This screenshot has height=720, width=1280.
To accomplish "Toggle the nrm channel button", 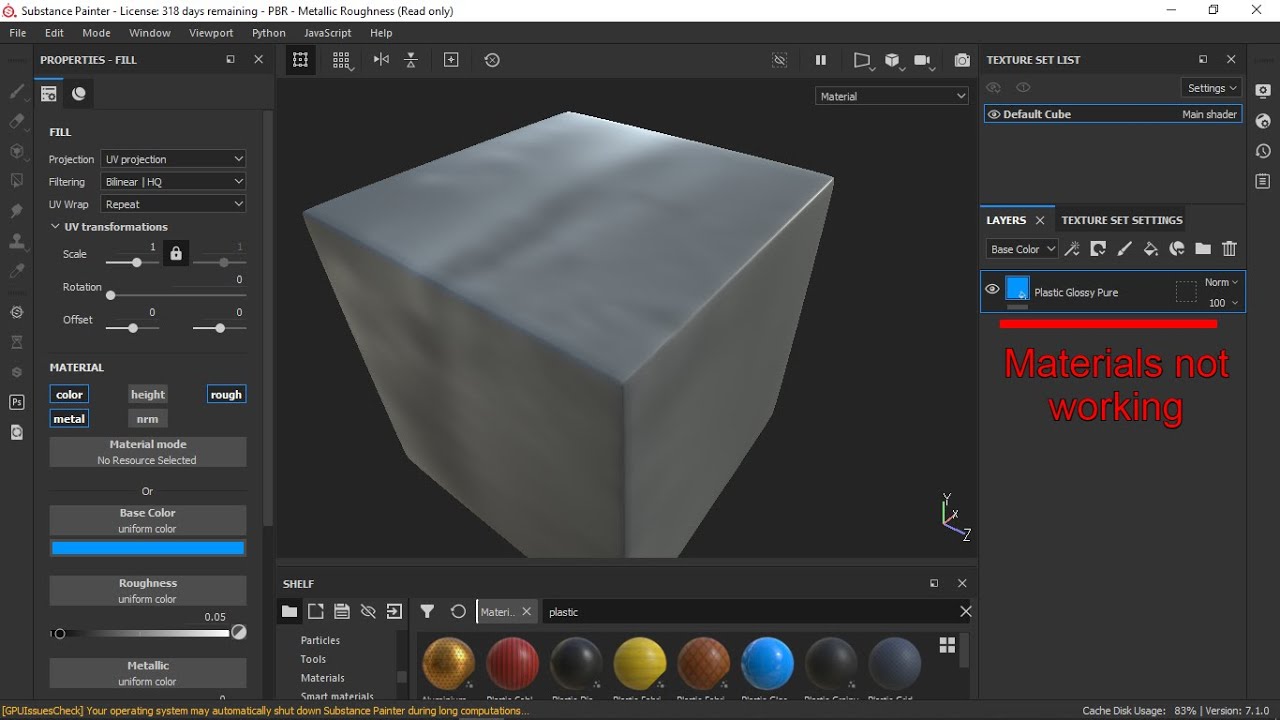I will [x=148, y=418].
